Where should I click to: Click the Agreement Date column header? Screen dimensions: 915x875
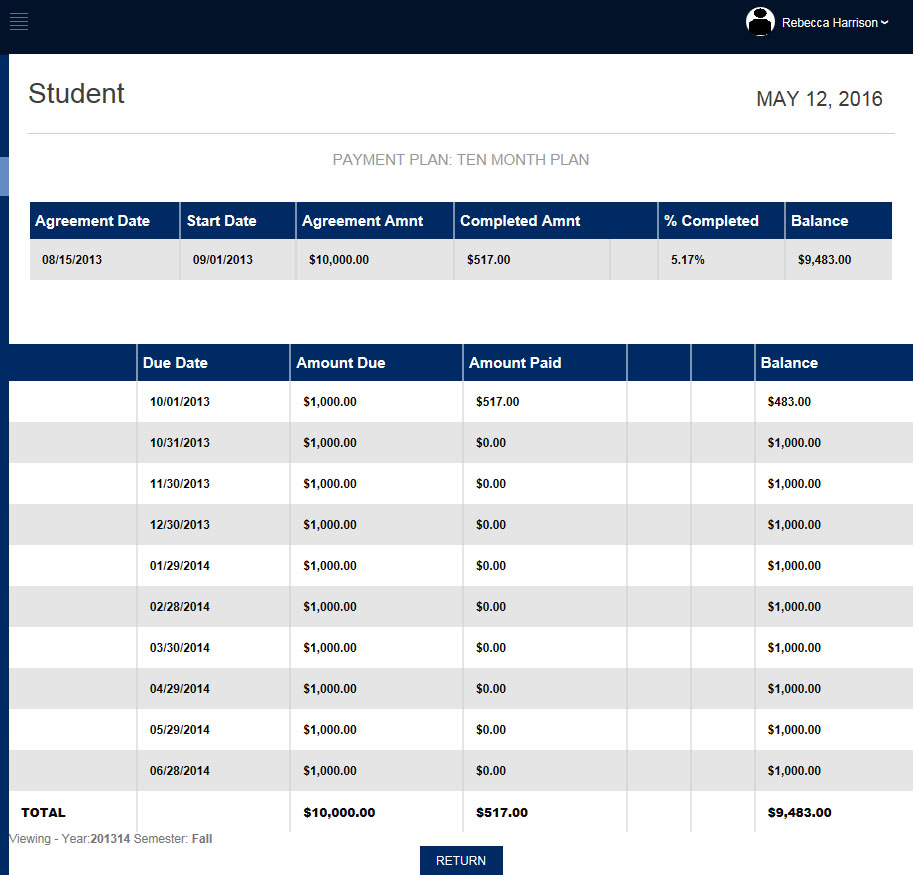pyautogui.click(x=90, y=220)
